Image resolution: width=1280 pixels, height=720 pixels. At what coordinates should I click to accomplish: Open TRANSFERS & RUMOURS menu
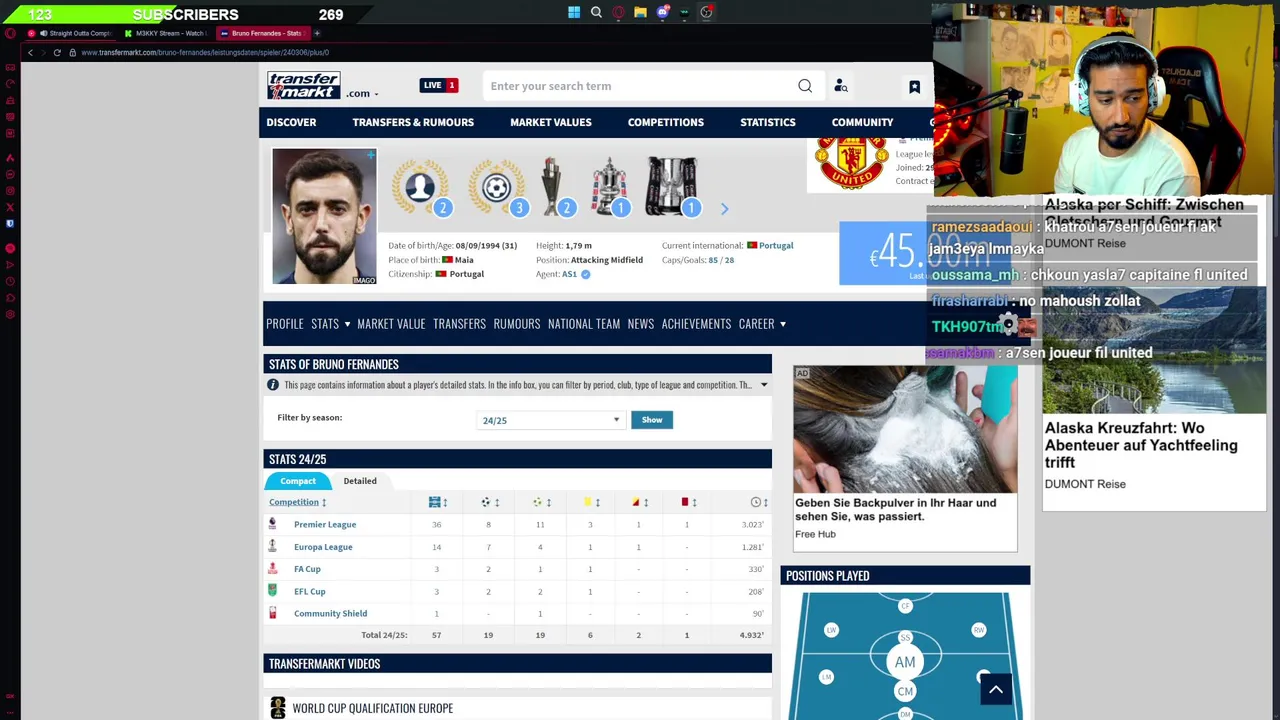coord(413,122)
